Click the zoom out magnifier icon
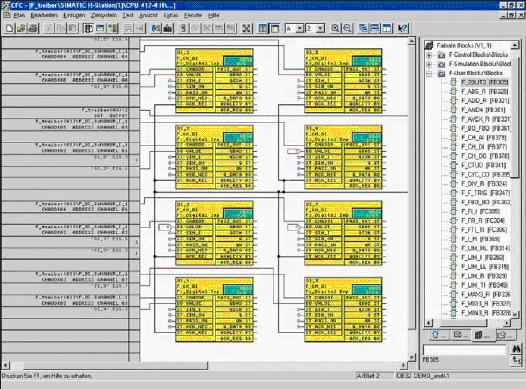The width and height of the screenshot is (526, 389). point(347,28)
